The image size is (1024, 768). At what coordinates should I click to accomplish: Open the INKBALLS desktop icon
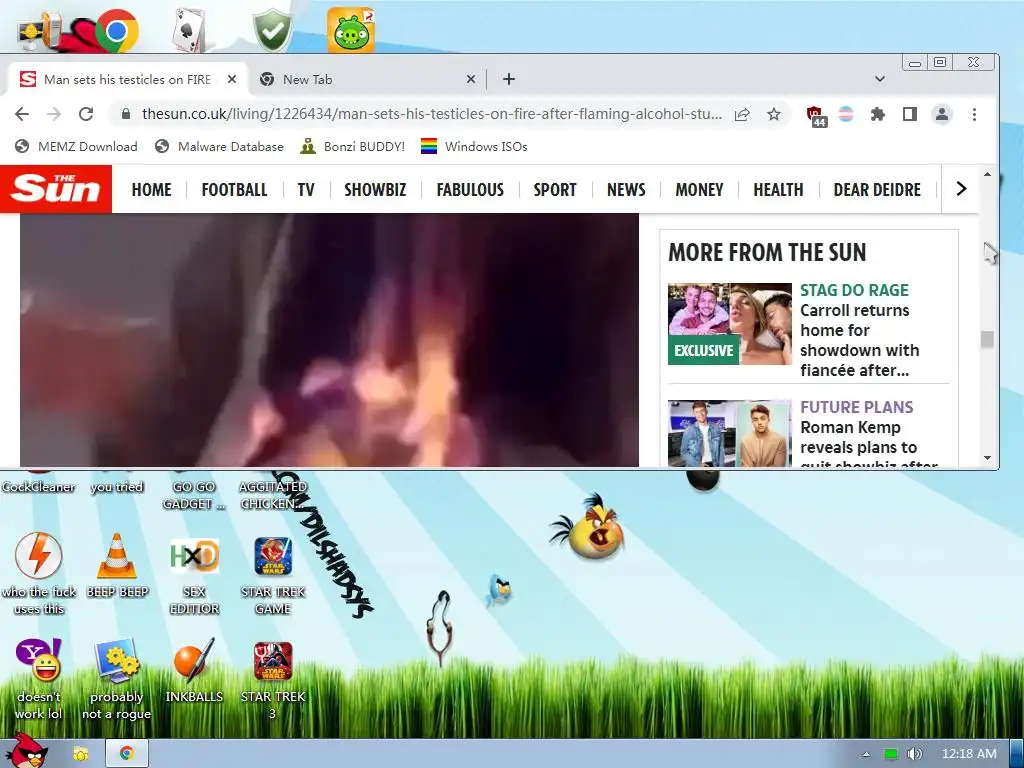coord(194,671)
